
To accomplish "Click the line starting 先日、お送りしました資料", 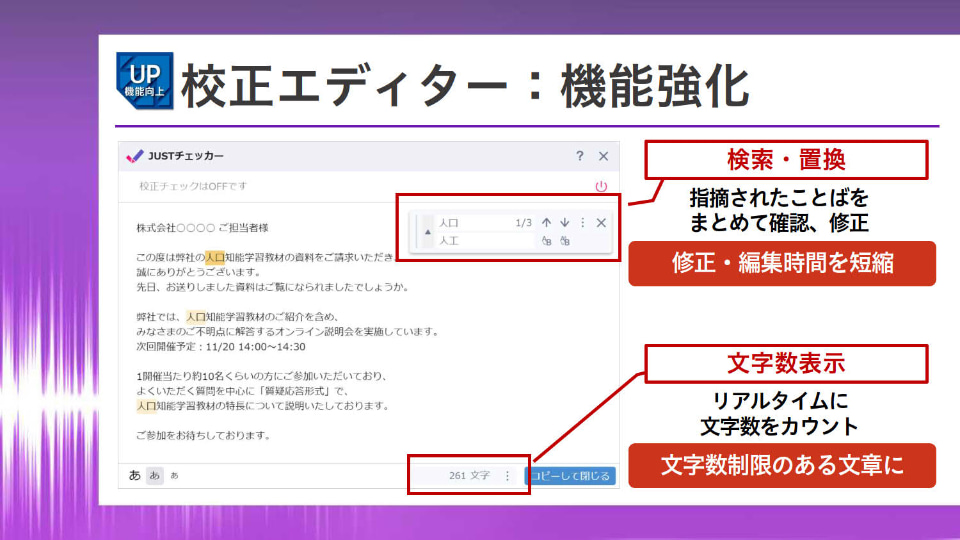I will click(x=272, y=287).
